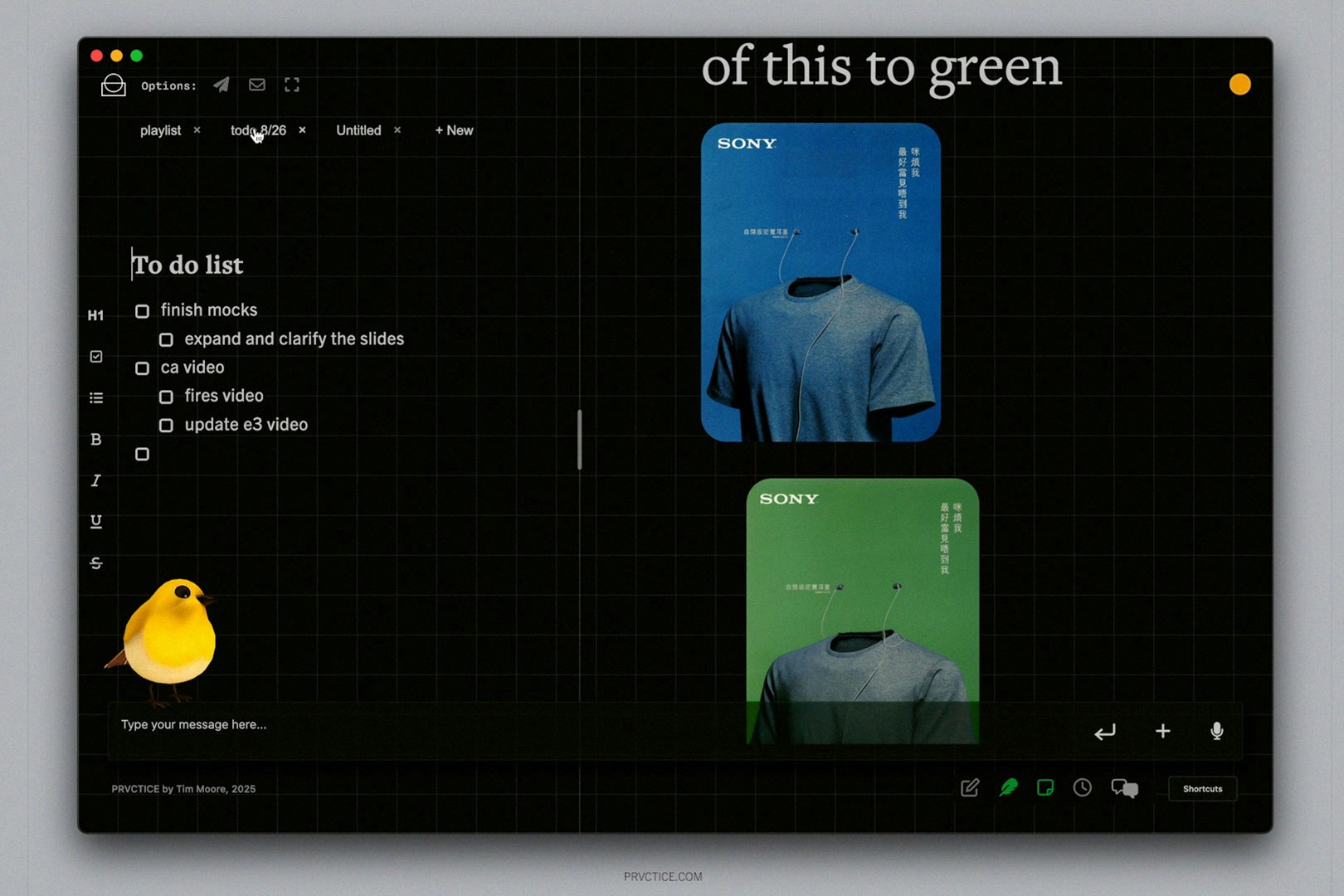Click the 'of this to green' heading
Viewport: 1344px width, 896px height.
tap(882, 68)
